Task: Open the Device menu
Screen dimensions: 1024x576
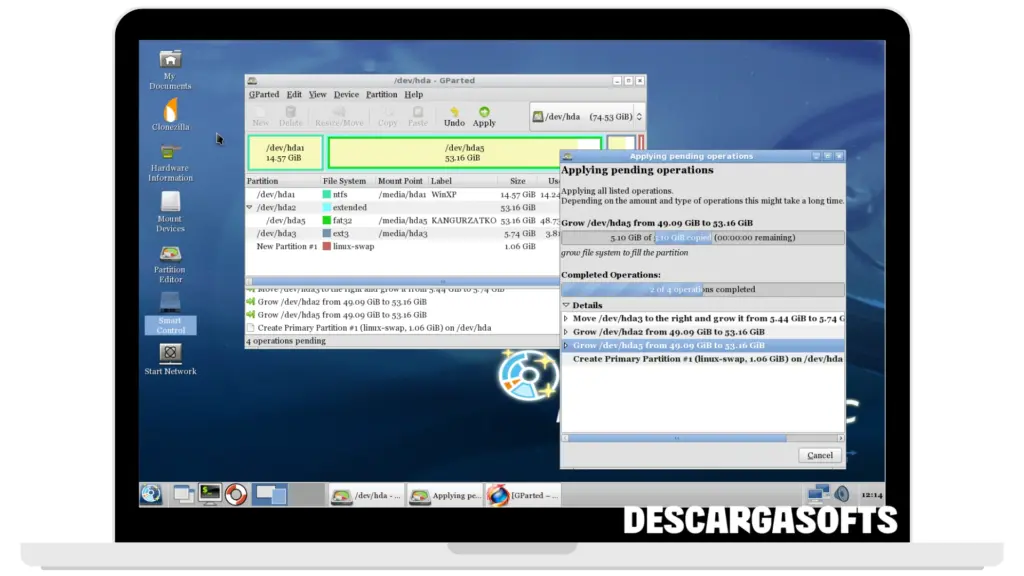Action: [346, 95]
